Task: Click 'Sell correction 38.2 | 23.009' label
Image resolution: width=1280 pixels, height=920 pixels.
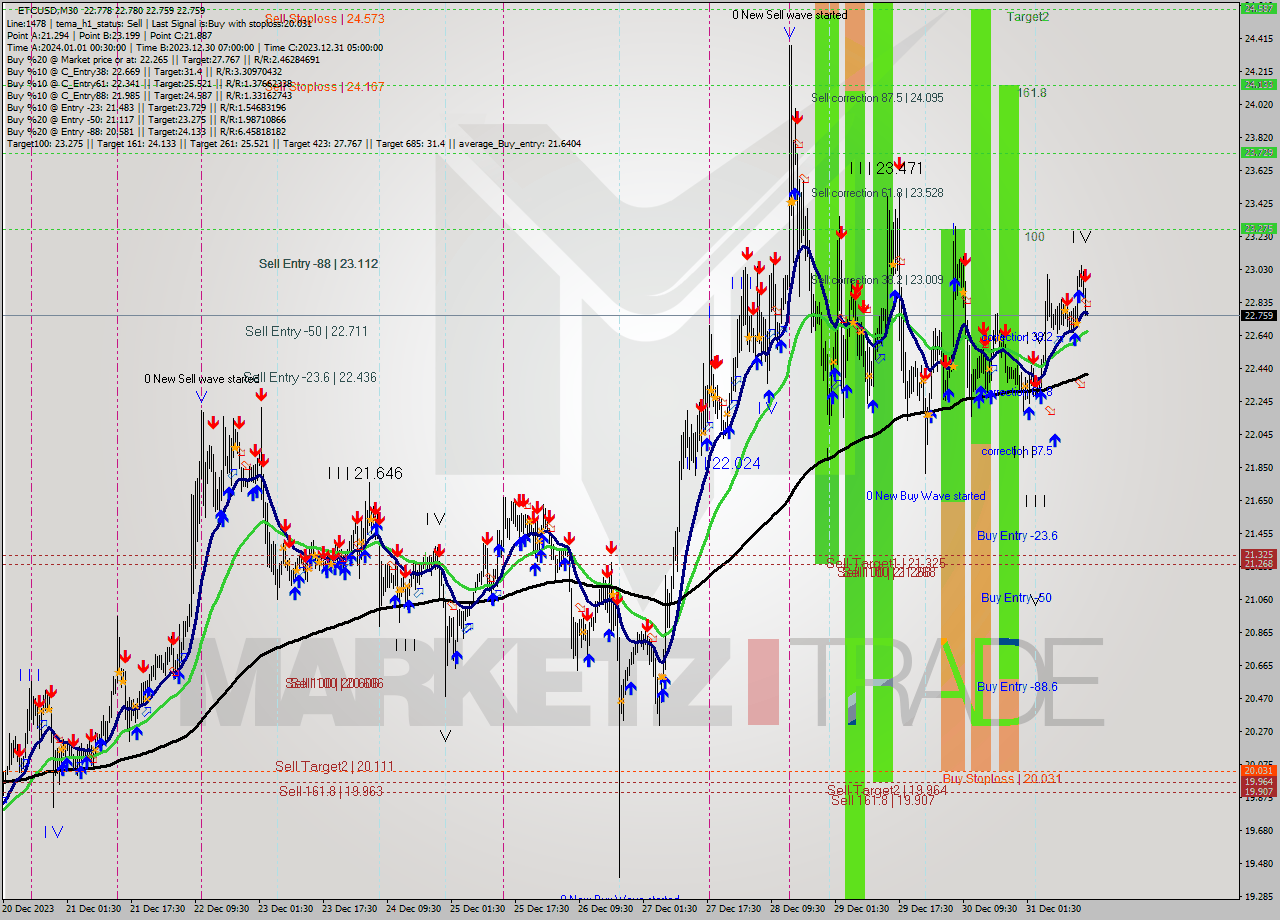Action: pos(877,280)
